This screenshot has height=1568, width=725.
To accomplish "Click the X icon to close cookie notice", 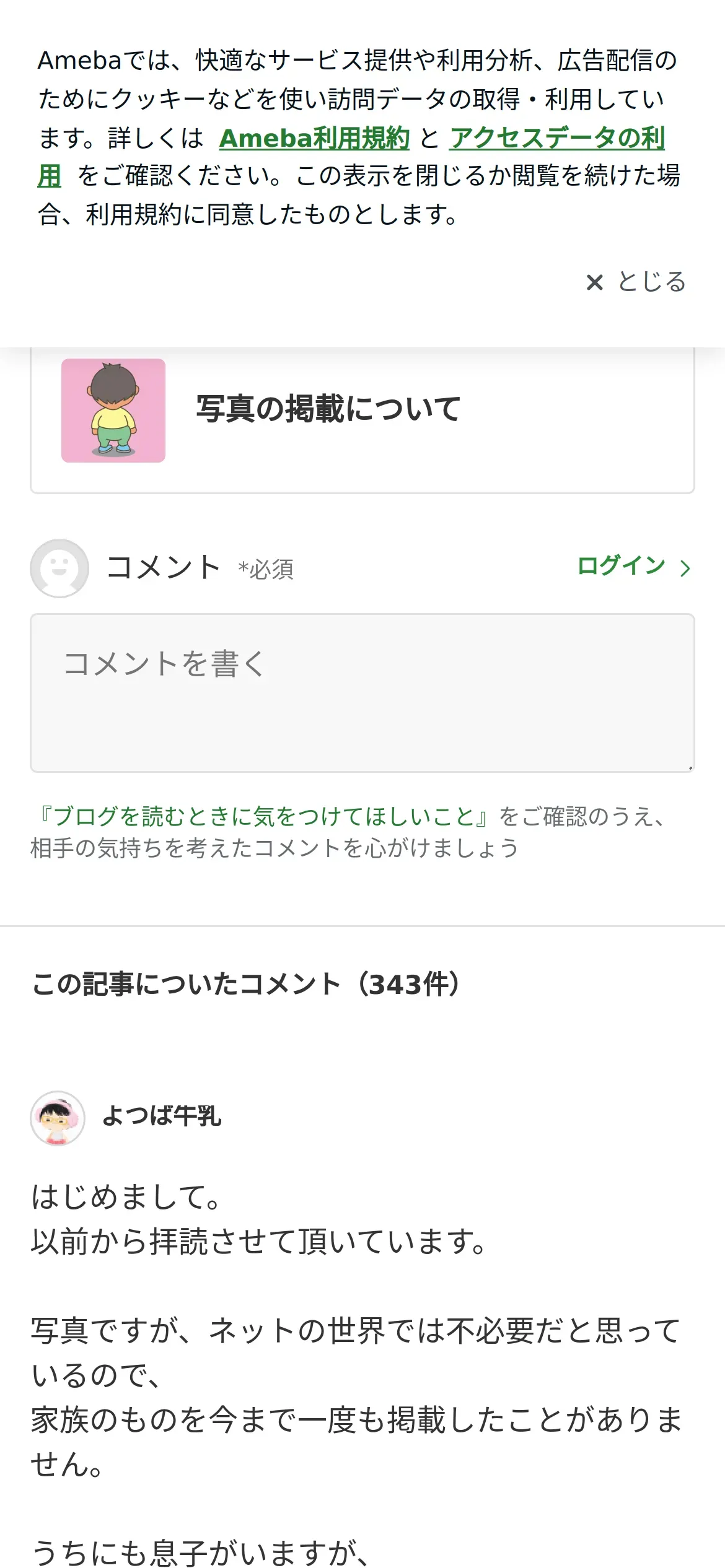I will [x=594, y=282].
